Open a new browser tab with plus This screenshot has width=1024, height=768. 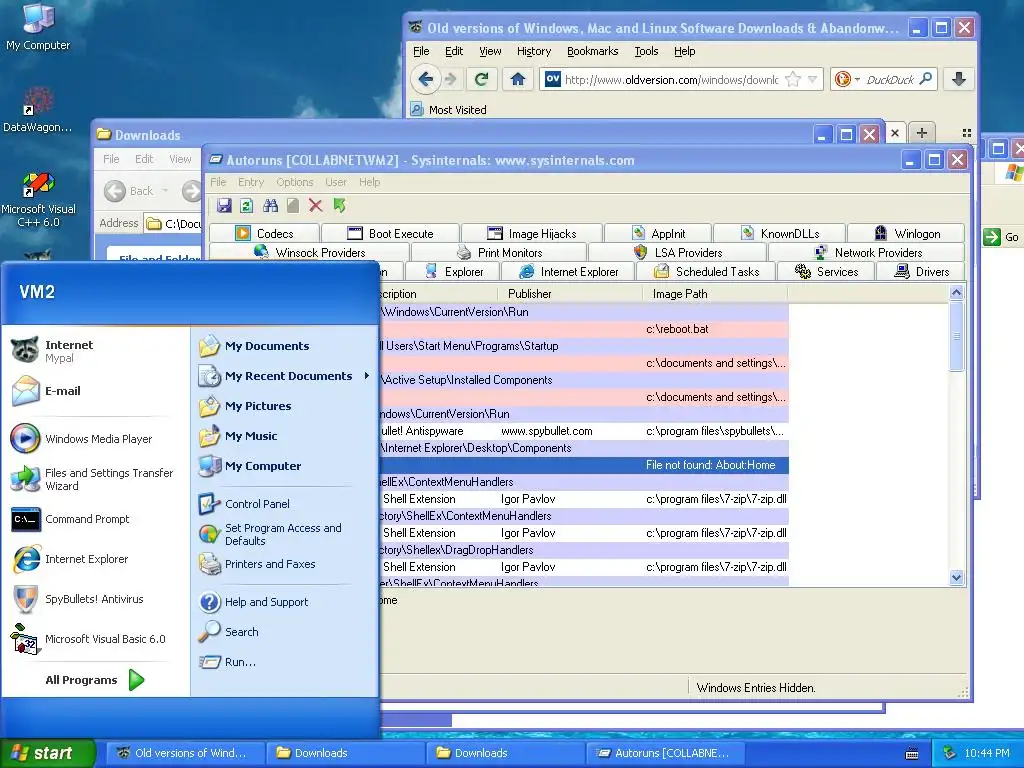(921, 133)
